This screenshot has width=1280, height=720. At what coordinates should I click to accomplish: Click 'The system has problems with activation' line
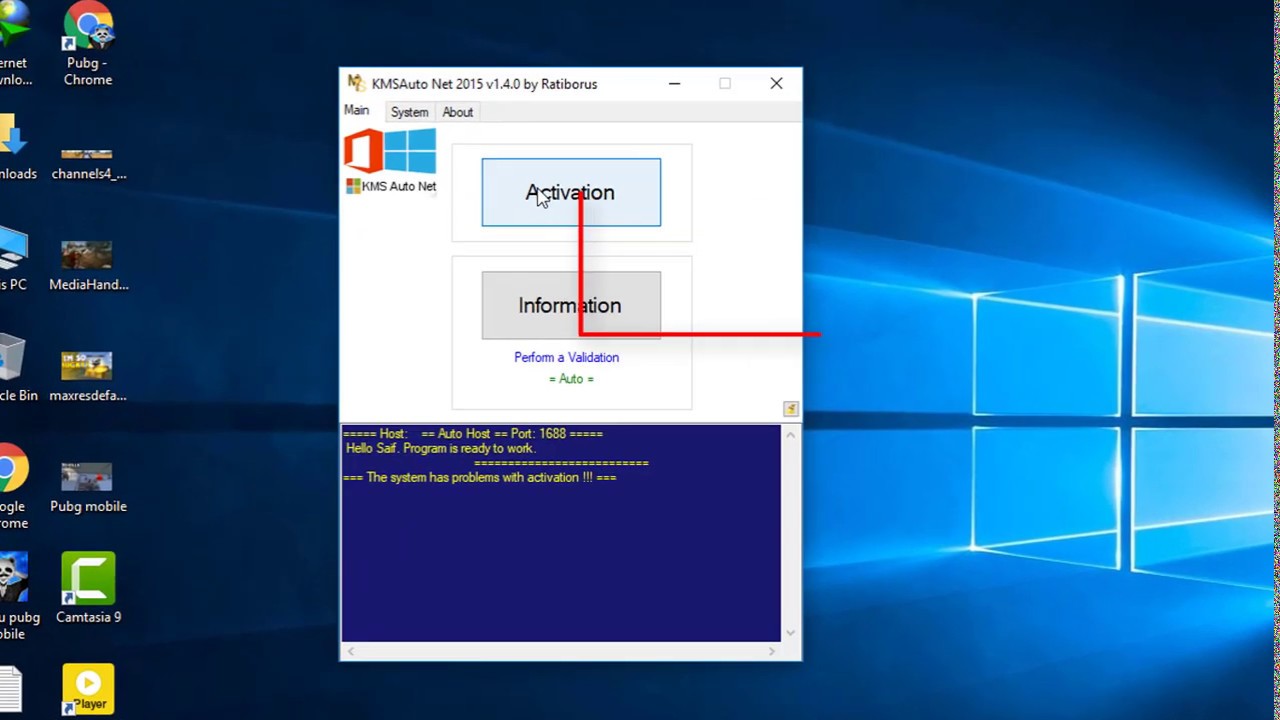click(x=480, y=478)
